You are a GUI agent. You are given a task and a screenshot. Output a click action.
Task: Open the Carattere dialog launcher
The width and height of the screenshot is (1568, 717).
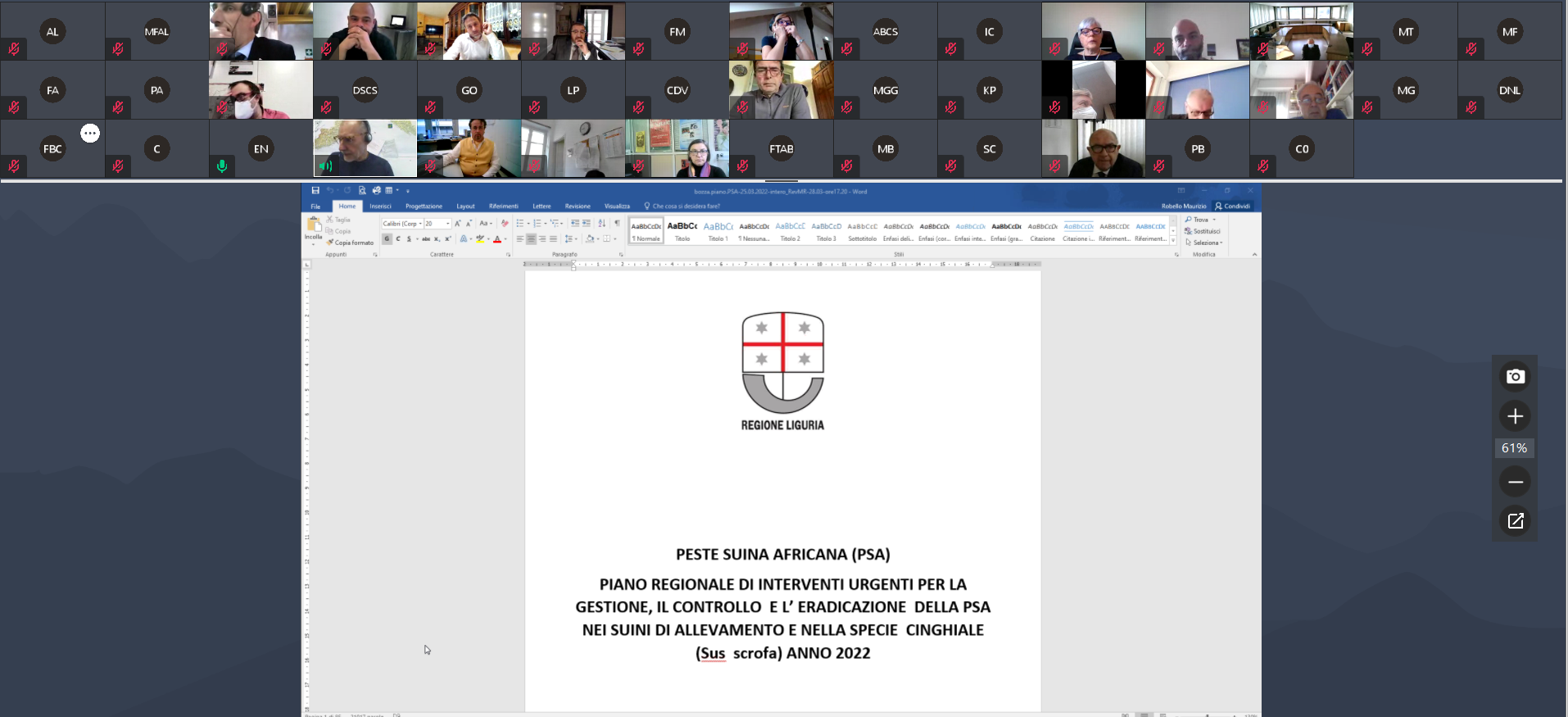tap(508, 255)
